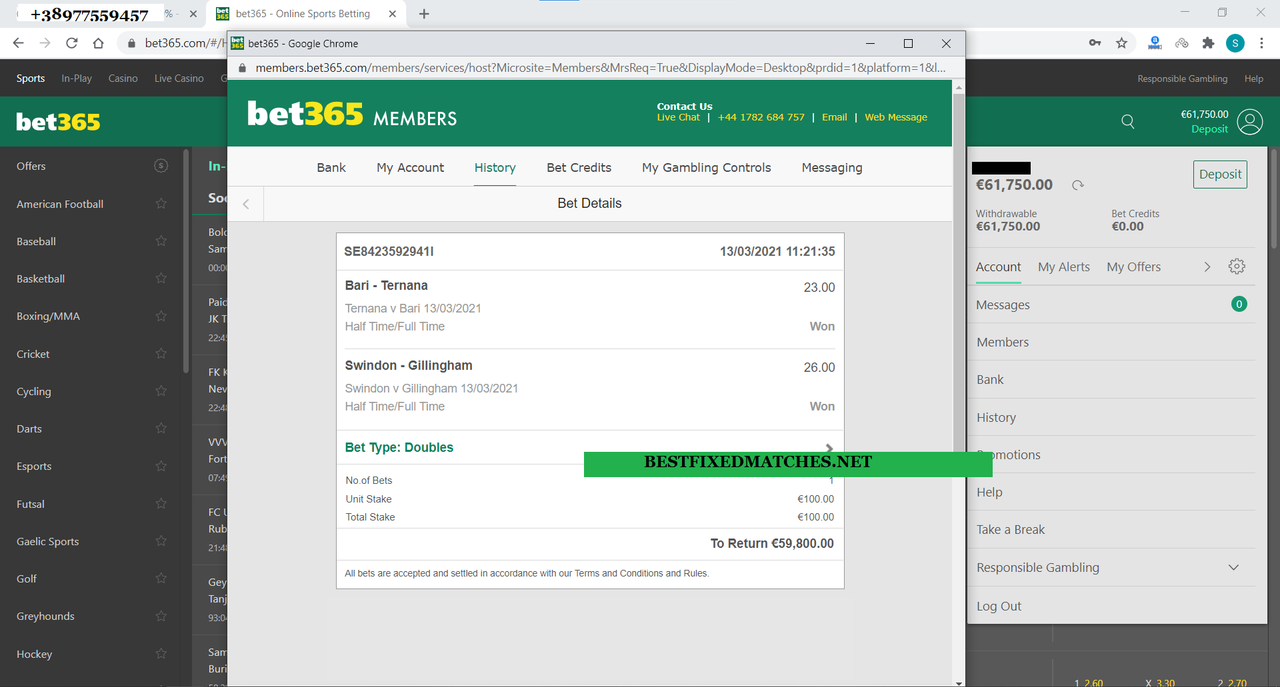Viewport: 1280px width, 687px height.
Task: Open Live Chat contact link
Action: (x=678, y=117)
